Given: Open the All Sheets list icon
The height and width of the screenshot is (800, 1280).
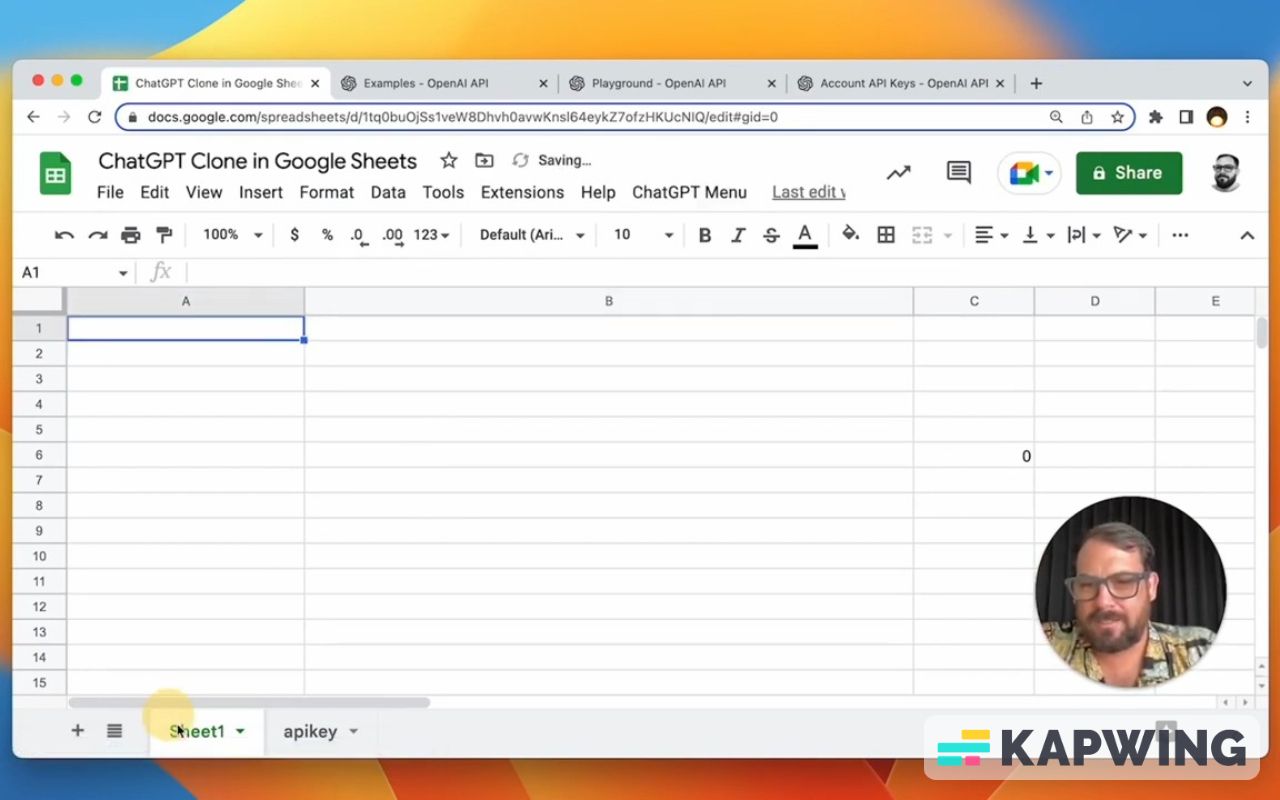Looking at the screenshot, I should 114,731.
